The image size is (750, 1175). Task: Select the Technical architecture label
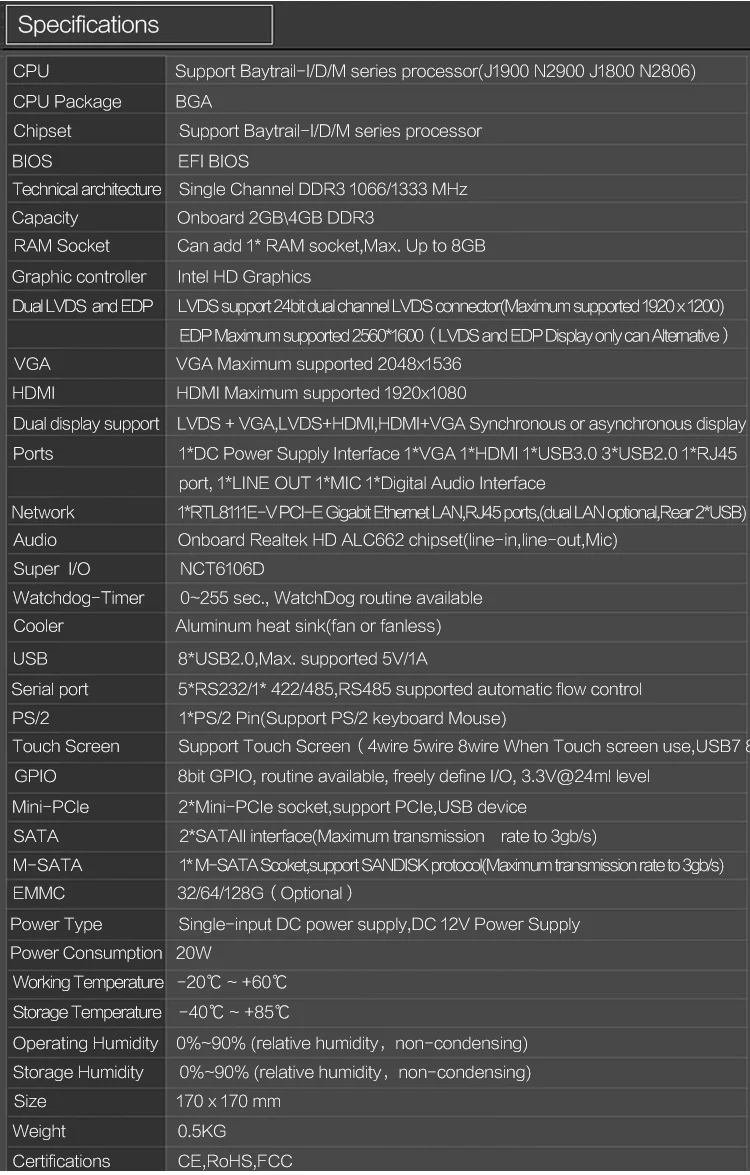click(87, 189)
